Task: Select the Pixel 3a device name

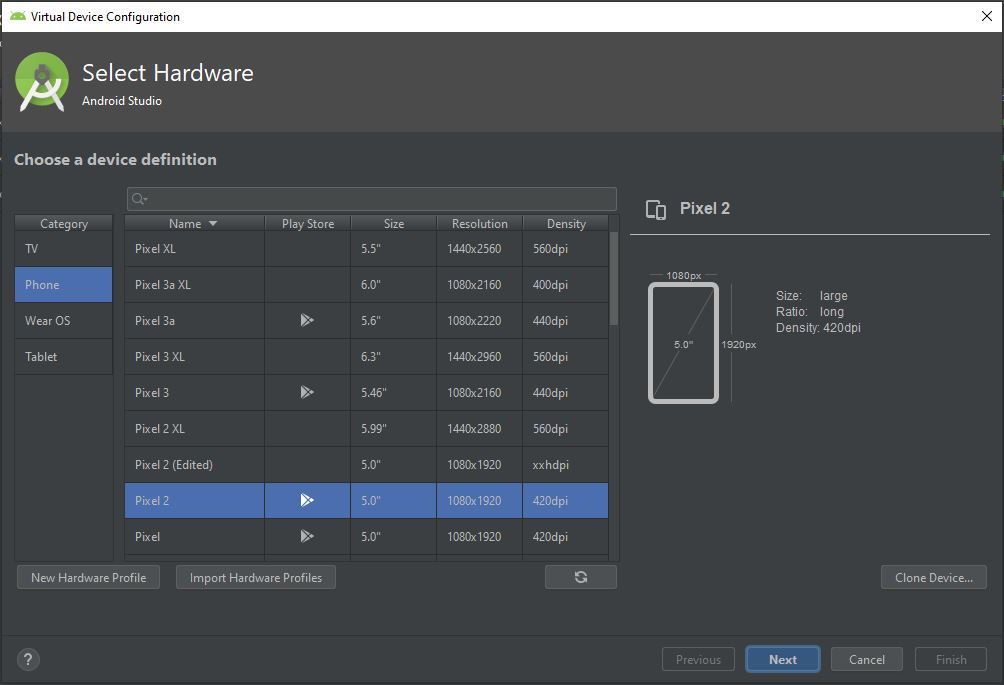Action: 154,321
